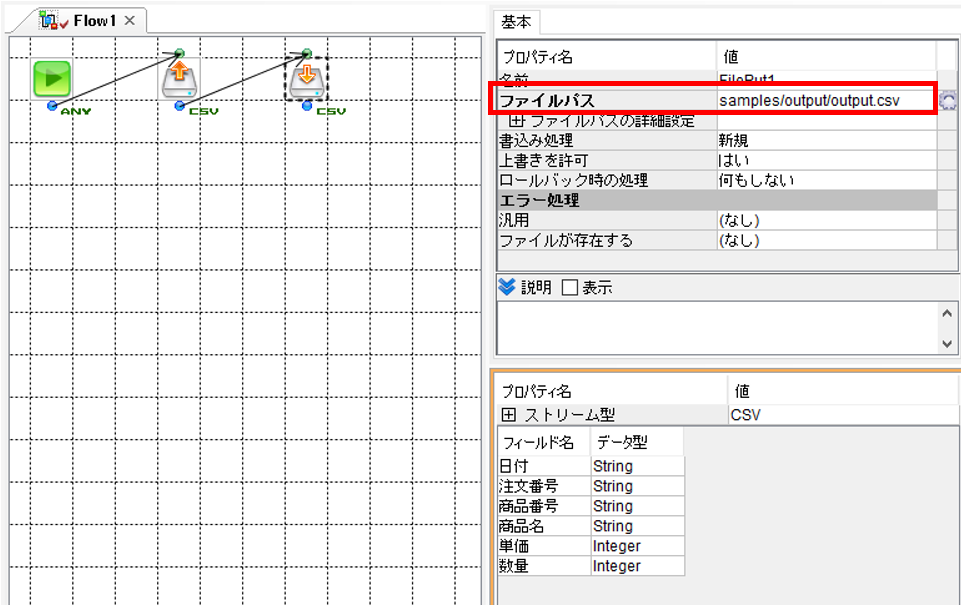
Task: Select the 単価 field row
Action: click(591, 546)
